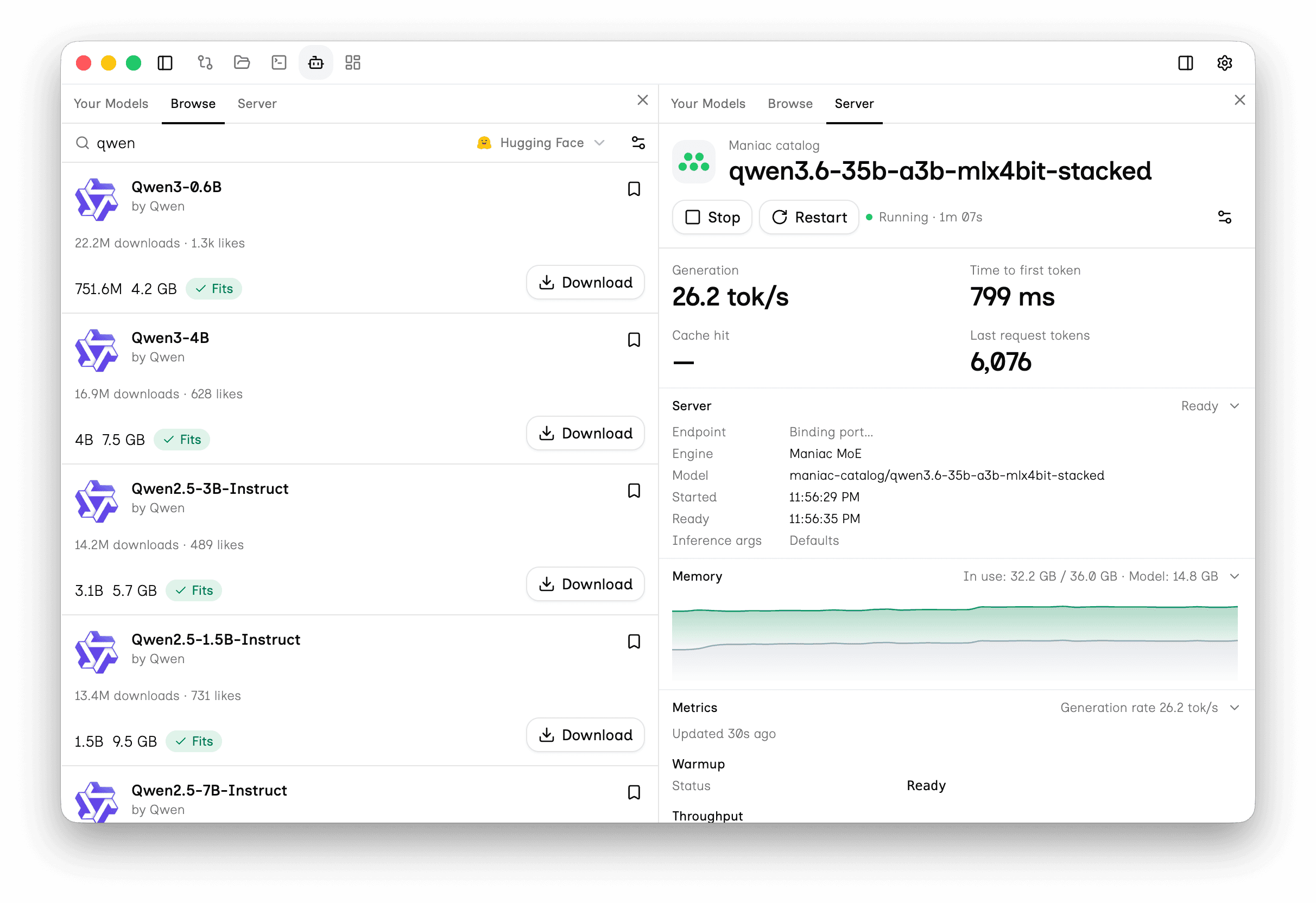
Task: Click the 799 ms time to first token
Action: (x=1013, y=297)
